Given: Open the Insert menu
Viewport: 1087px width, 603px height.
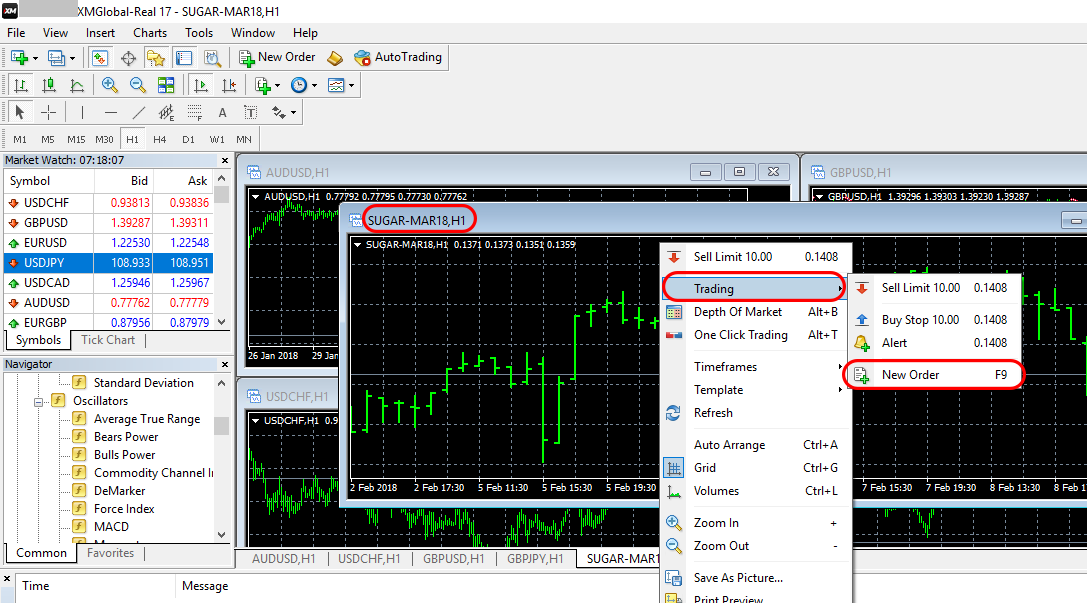Looking at the screenshot, I should coord(101,33).
